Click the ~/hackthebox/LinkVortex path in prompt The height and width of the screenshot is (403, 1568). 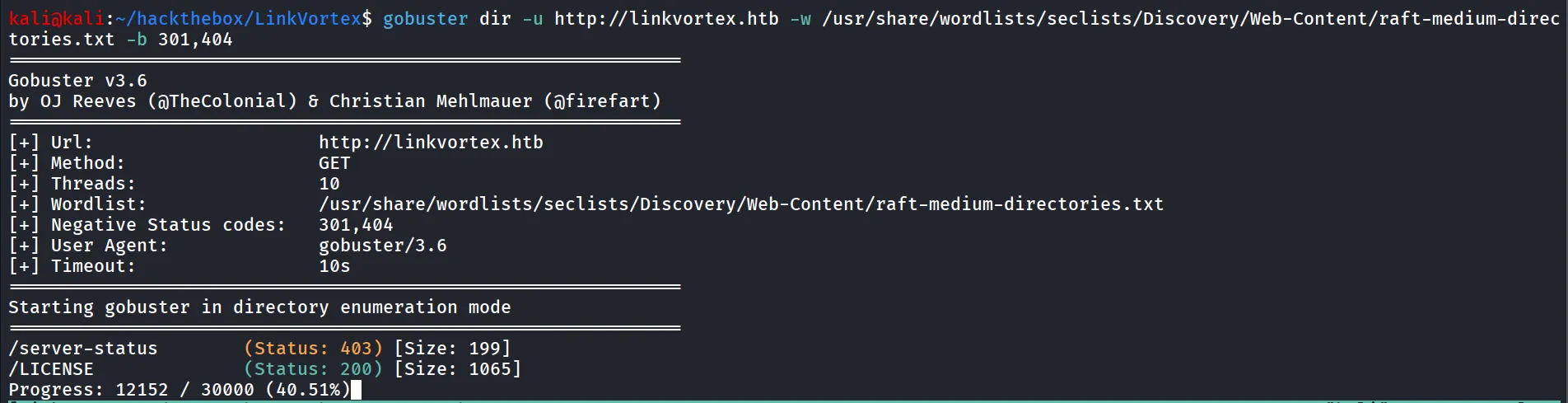(245, 18)
